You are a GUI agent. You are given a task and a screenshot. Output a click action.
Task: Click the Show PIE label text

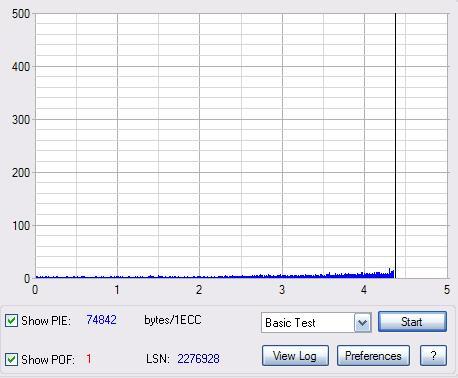point(46,321)
